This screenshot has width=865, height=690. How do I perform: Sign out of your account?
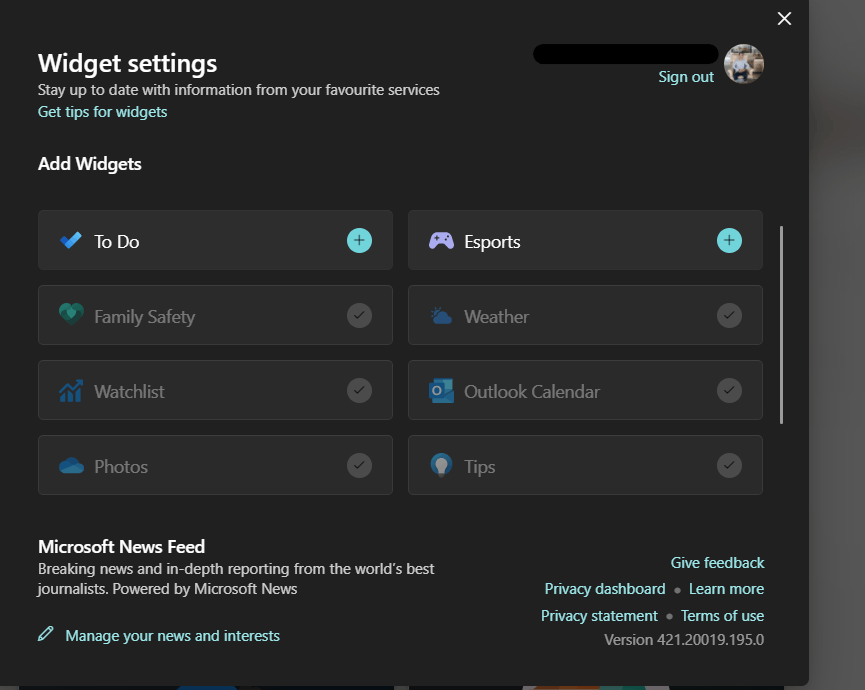[686, 76]
